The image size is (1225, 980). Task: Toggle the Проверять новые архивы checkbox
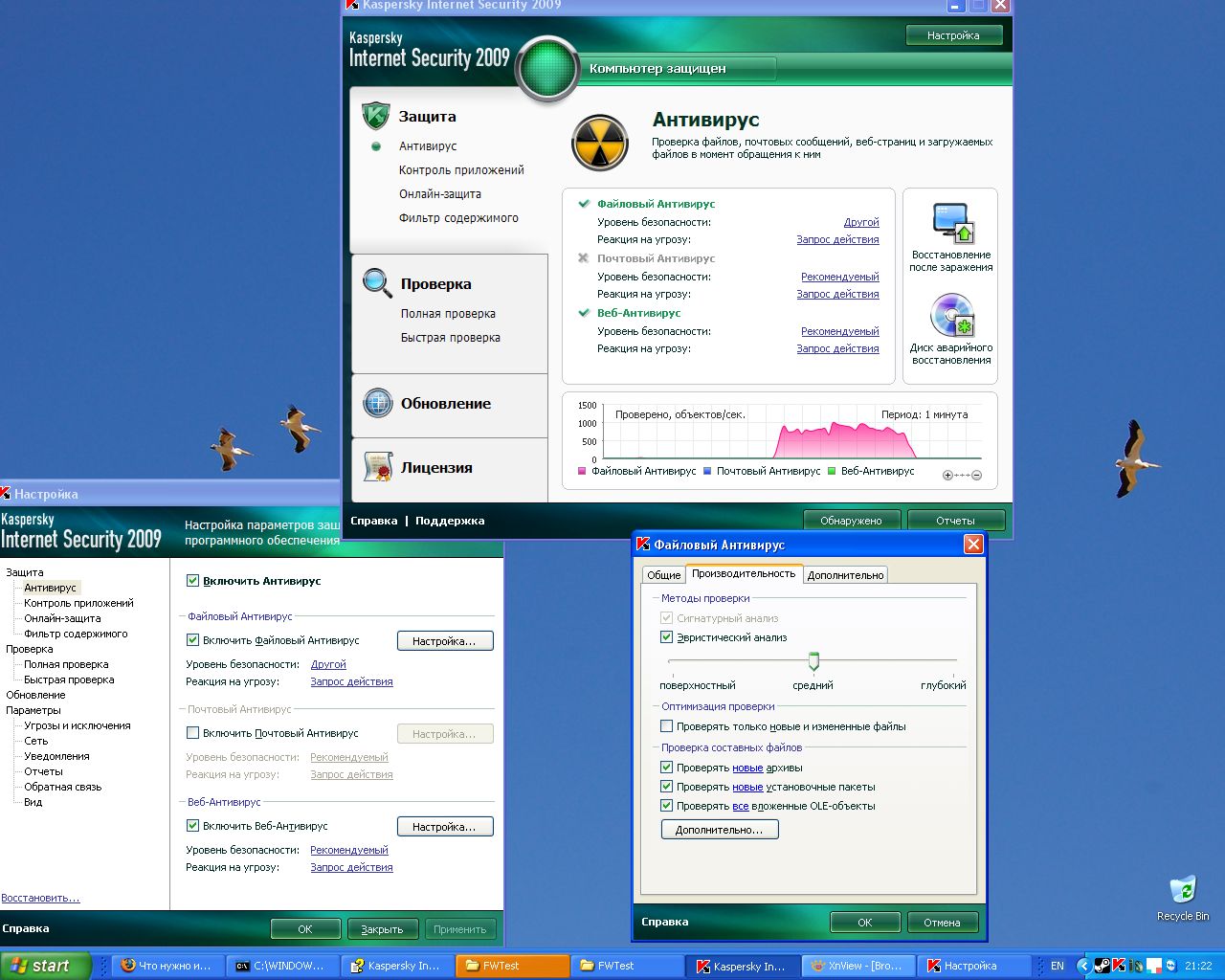coord(667,768)
